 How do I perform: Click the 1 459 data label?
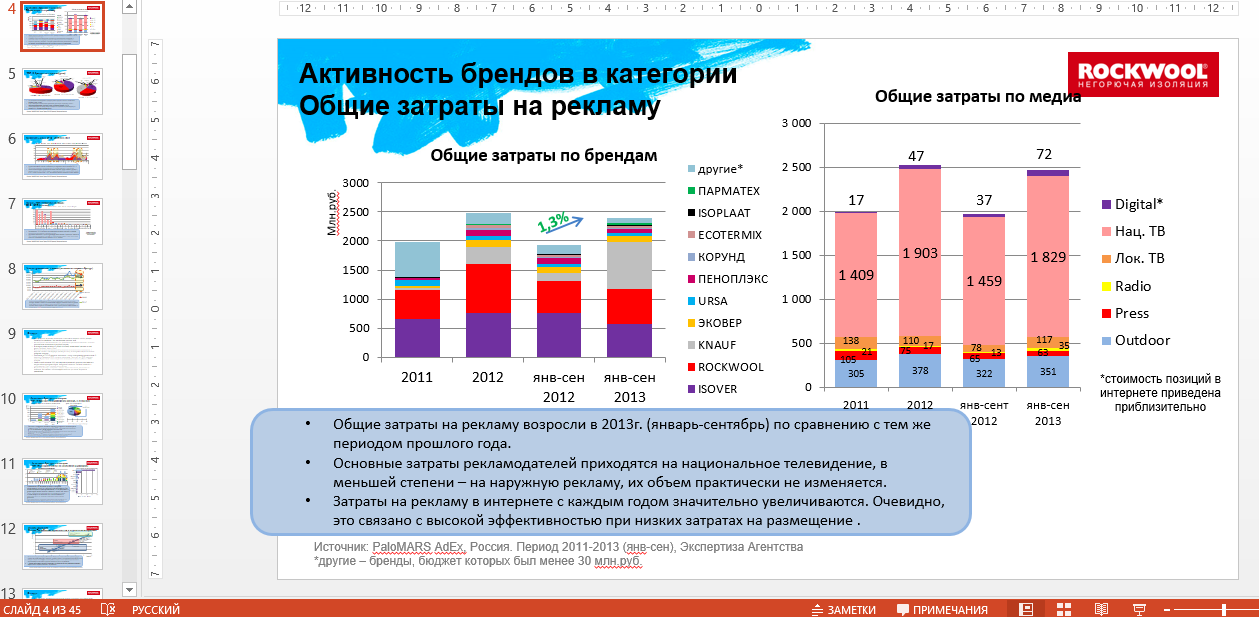(x=985, y=281)
